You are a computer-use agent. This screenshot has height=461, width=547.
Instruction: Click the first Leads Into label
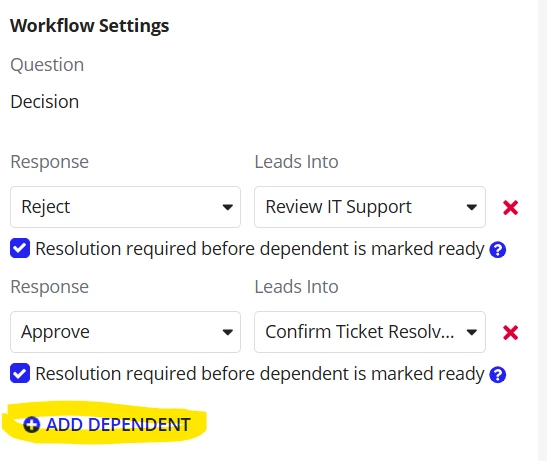[x=297, y=162]
